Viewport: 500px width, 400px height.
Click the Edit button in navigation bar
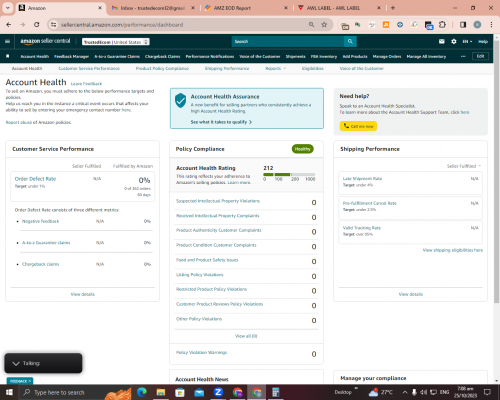pos(480,56)
